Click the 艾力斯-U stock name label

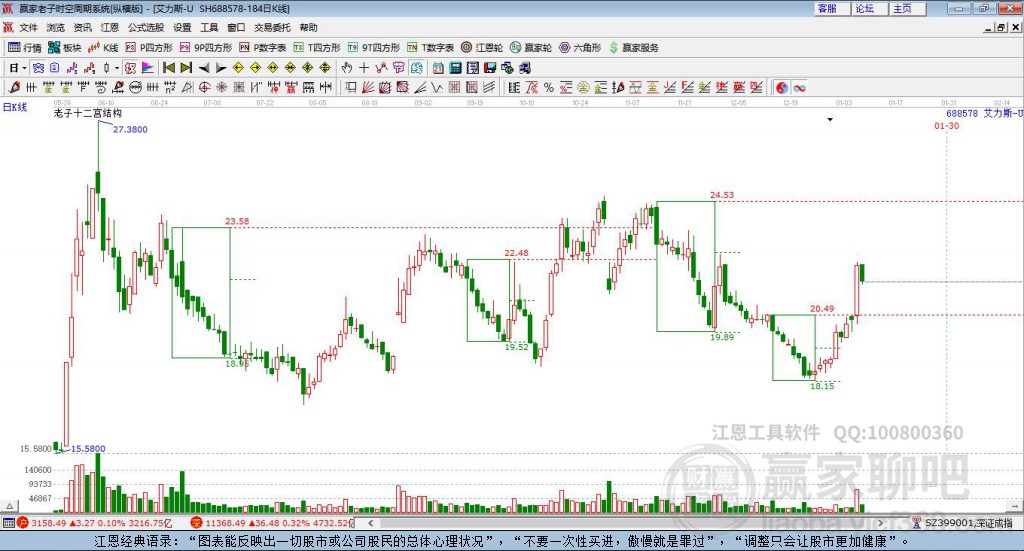1003,114
